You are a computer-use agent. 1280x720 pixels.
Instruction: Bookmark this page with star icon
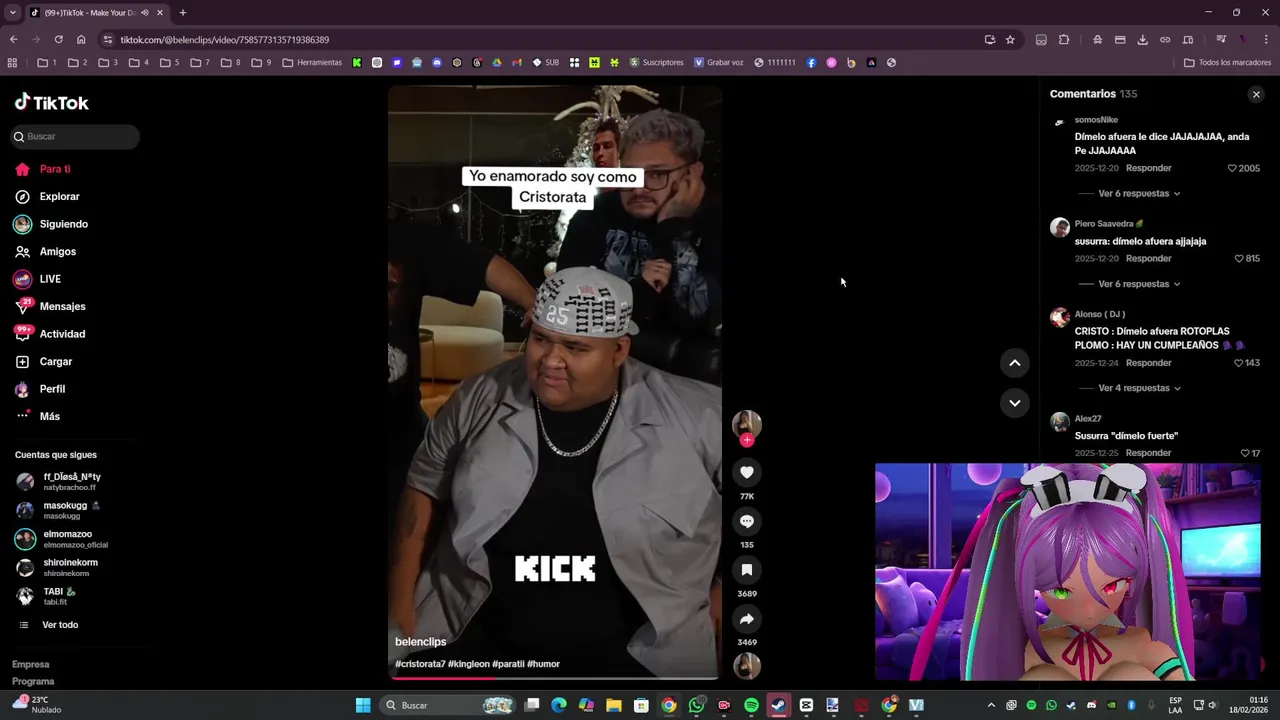tap(1010, 40)
